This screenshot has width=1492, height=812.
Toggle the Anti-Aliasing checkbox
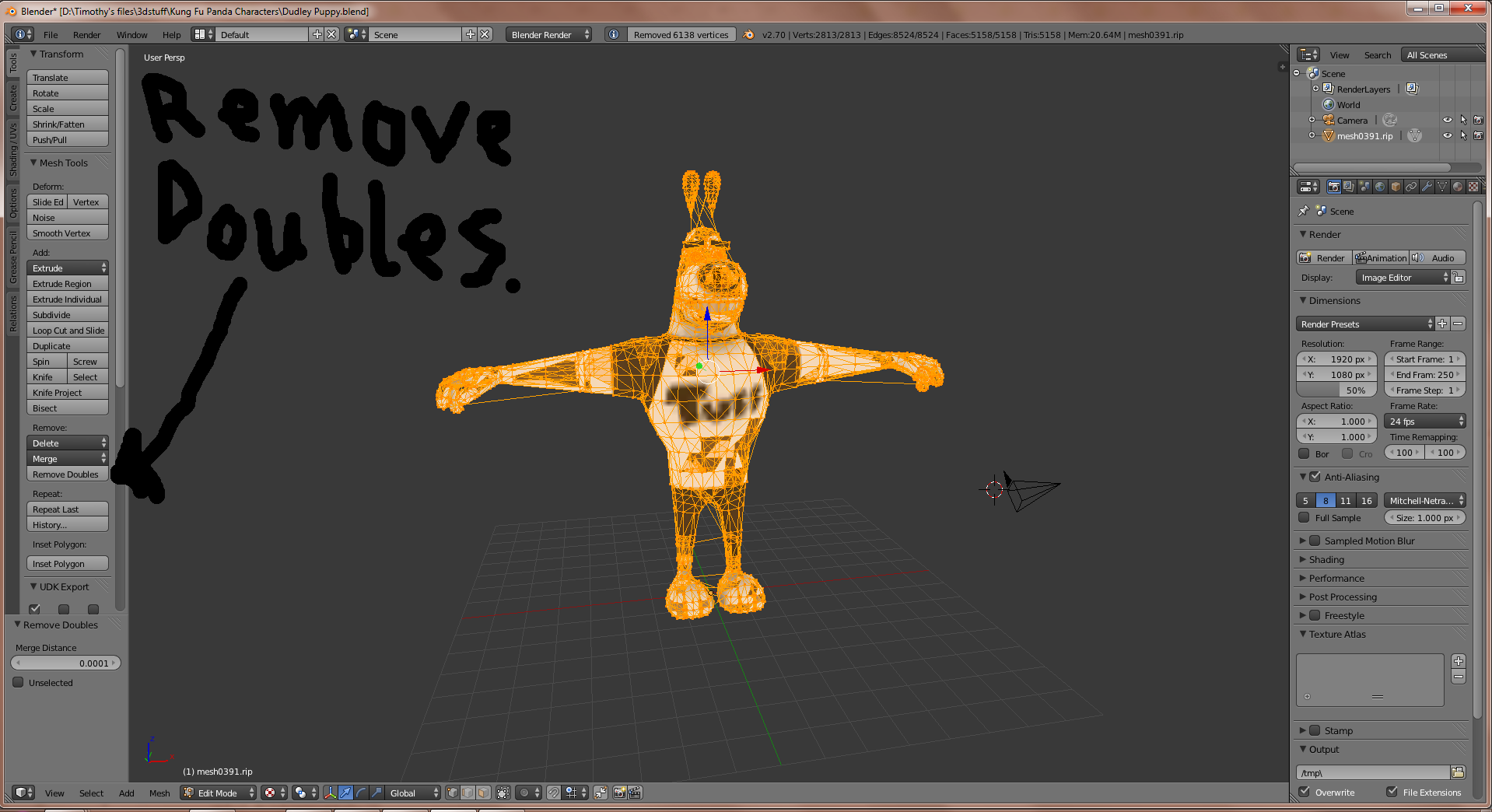pos(1315,477)
